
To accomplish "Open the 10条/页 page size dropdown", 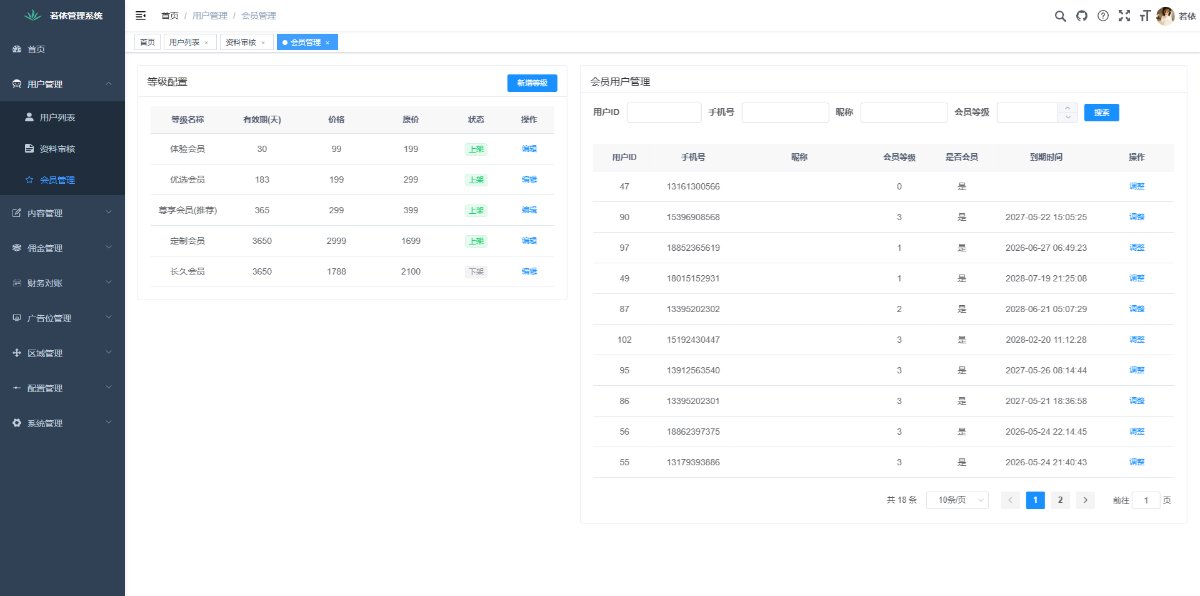I will point(957,500).
